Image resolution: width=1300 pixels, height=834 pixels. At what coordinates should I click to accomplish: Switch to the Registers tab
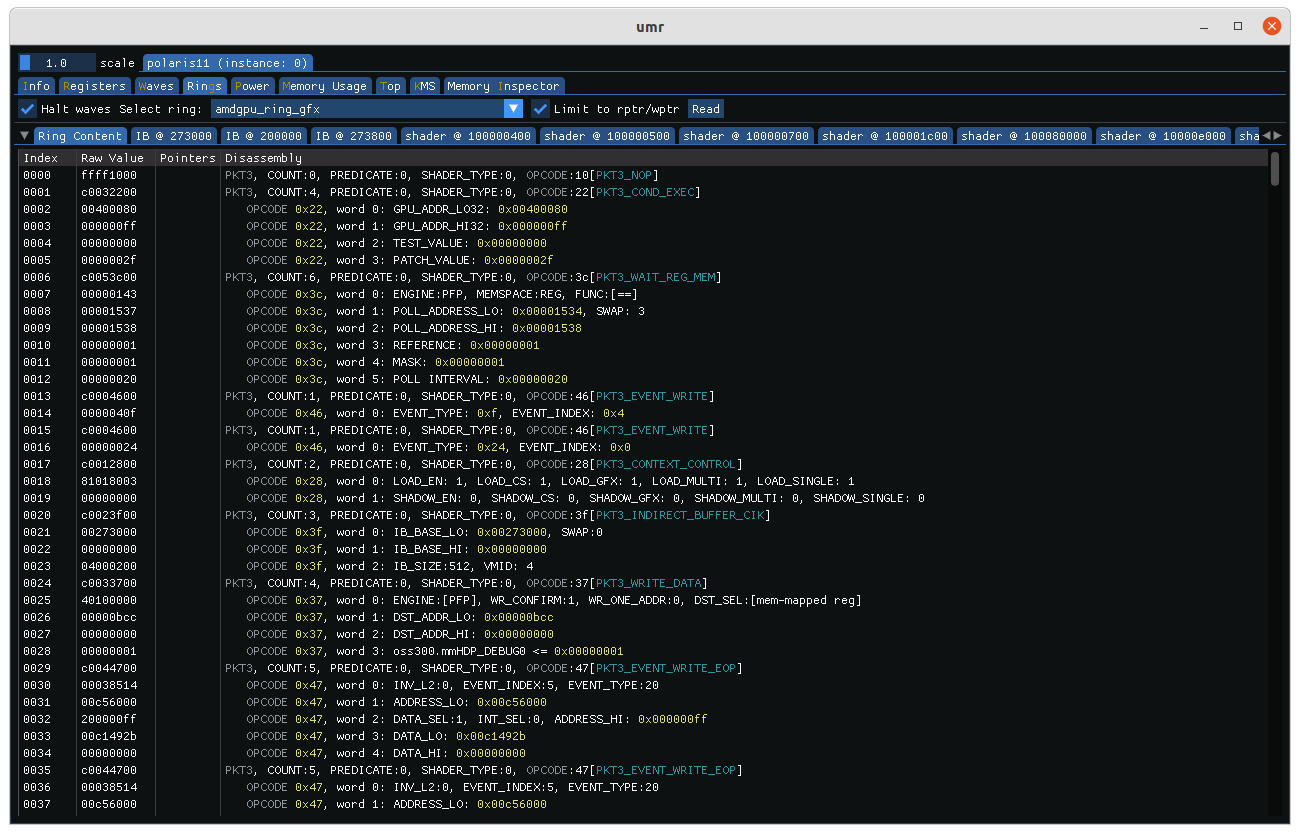[x=94, y=86]
